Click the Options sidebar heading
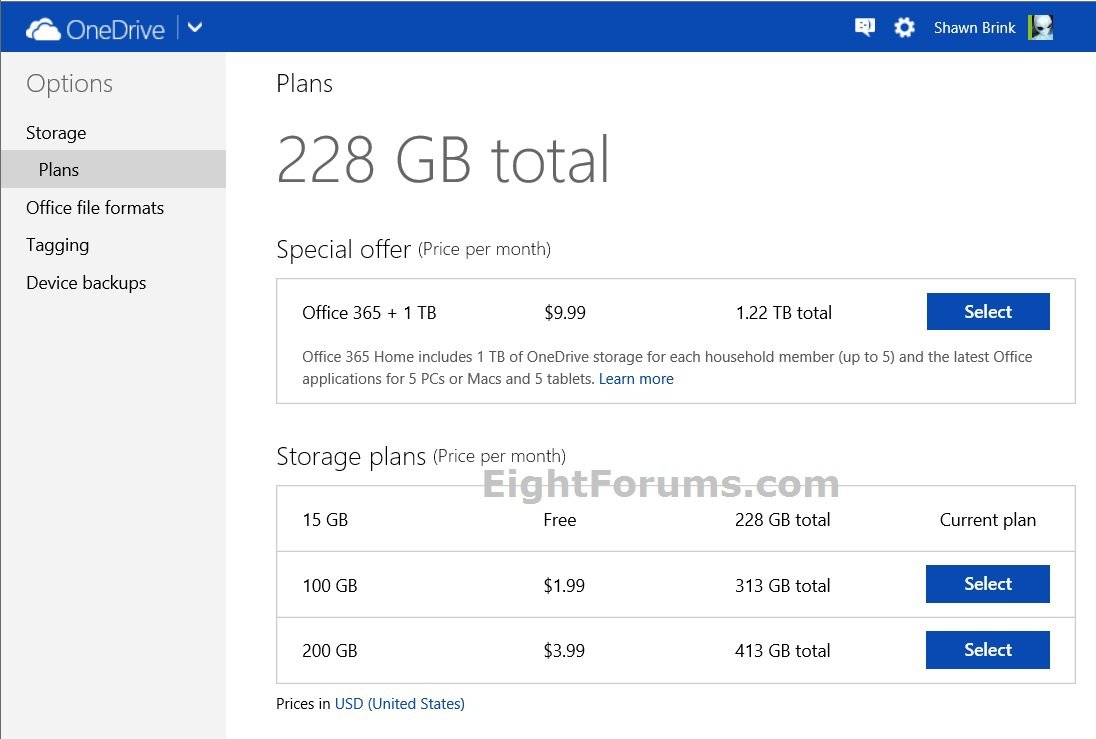Image resolution: width=1096 pixels, height=739 pixels. (69, 84)
